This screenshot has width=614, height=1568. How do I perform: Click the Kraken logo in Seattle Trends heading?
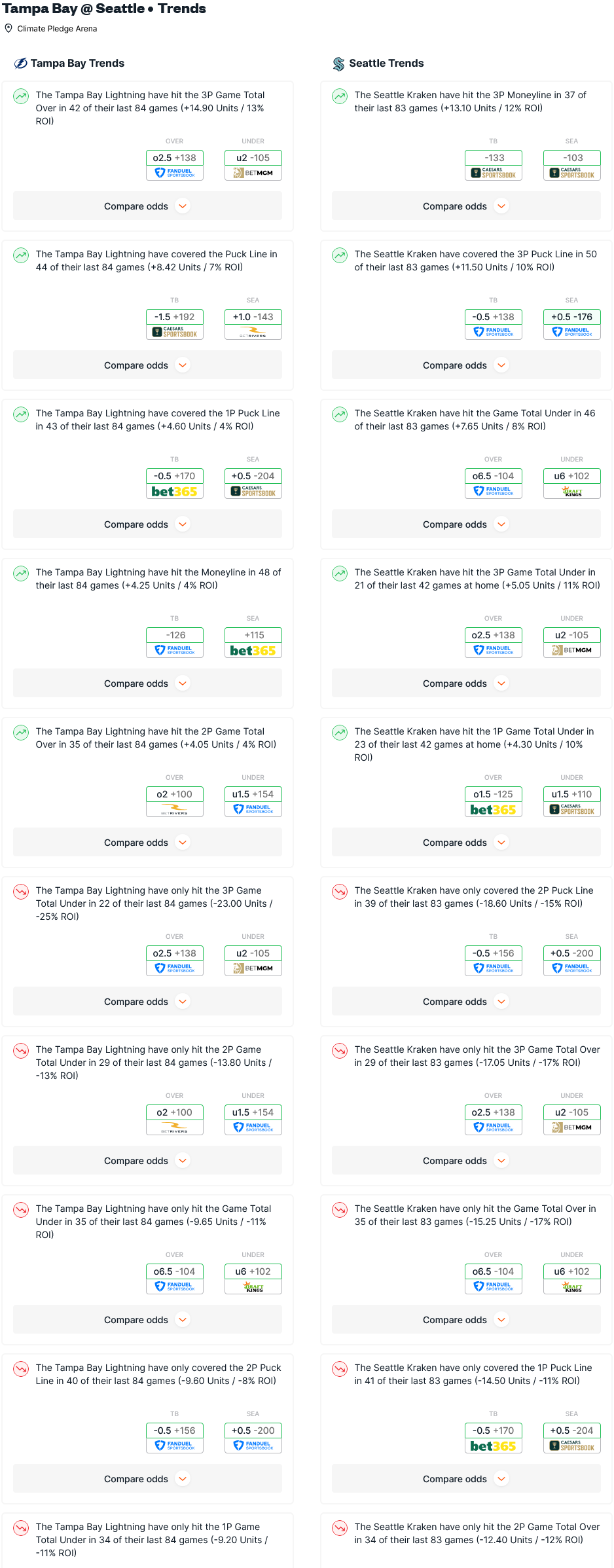click(338, 64)
